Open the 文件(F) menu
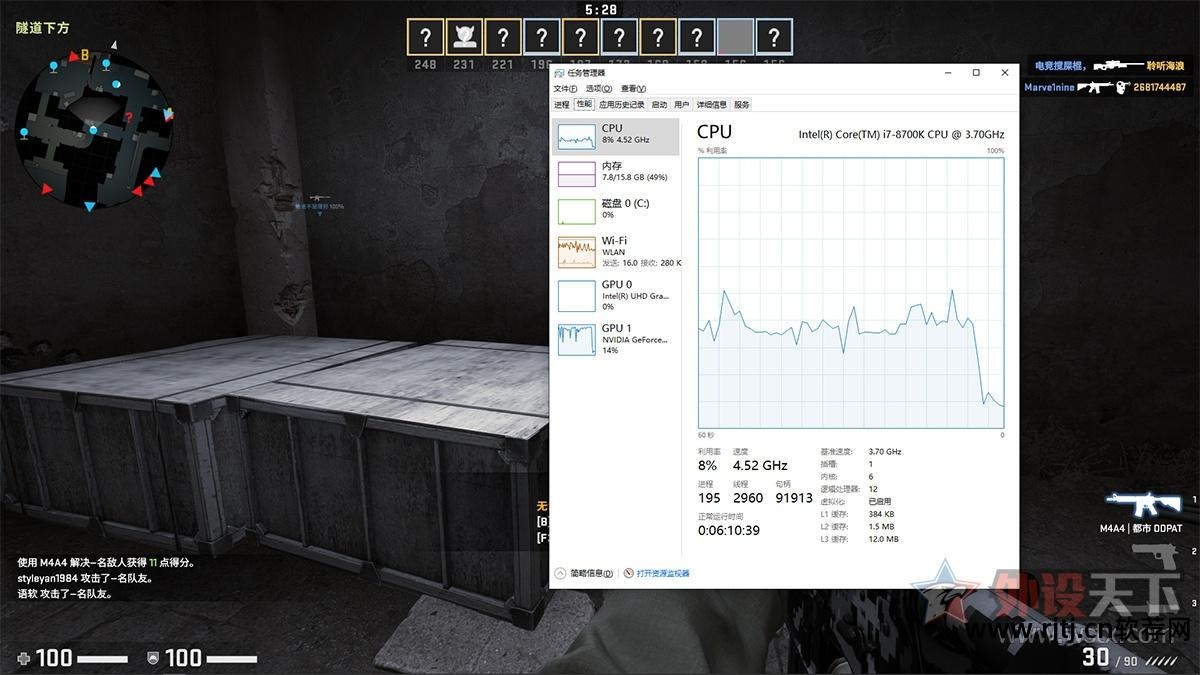 (565, 89)
